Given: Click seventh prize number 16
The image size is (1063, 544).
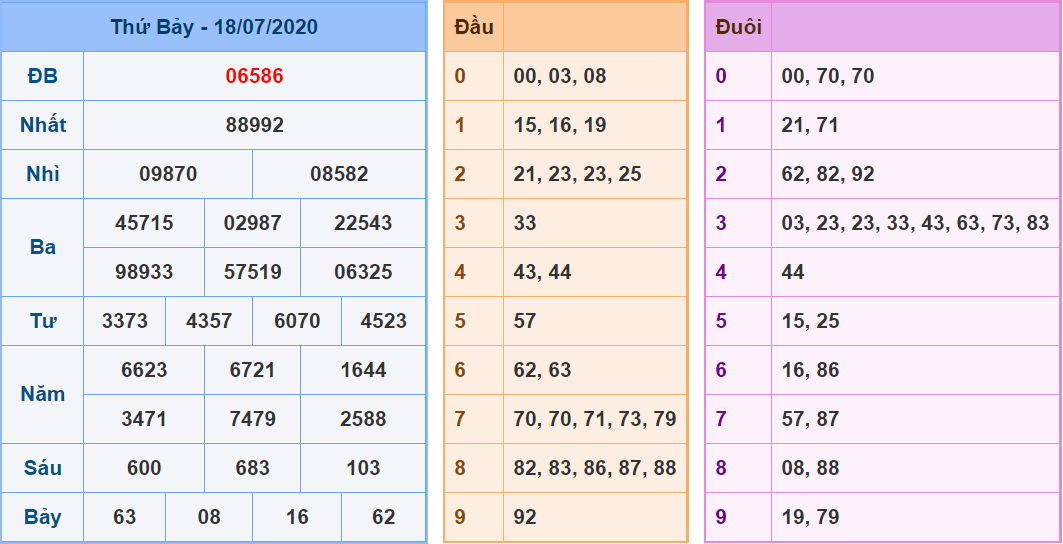Looking at the screenshot, I should (x=297, y=517).
